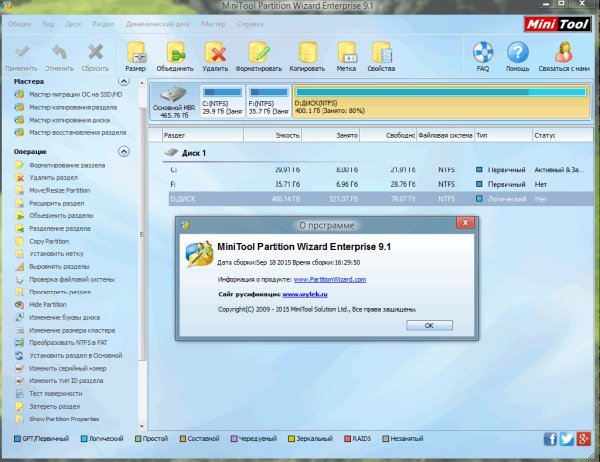Select the D:ДИСК(NTFS) usage bar
600x462 pixels.
(441, 92)
